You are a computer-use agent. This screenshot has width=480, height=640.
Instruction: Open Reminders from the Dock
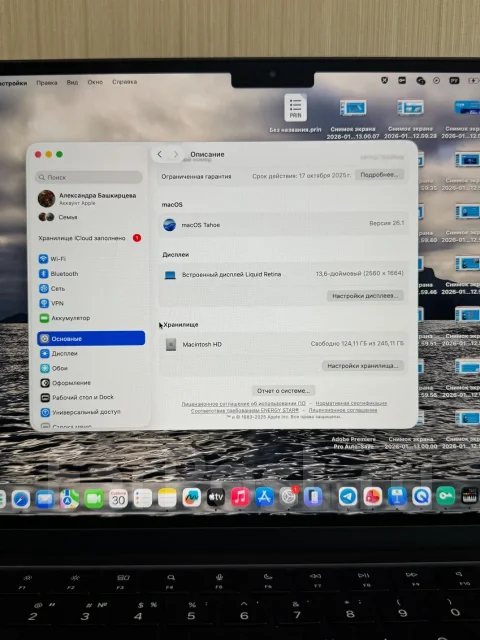click(x=143, y=498)
